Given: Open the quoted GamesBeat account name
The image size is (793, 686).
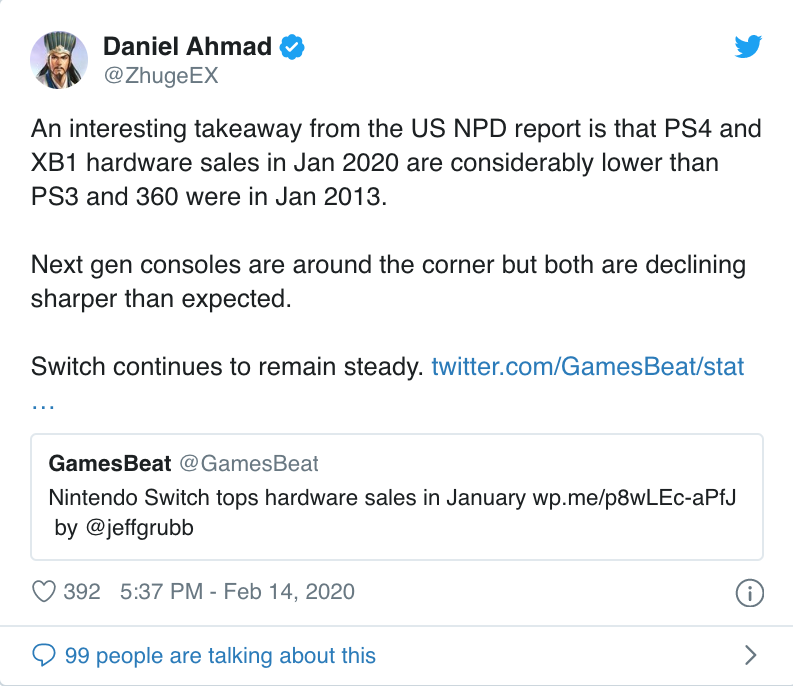Looking at the screenshot, I should [x=108, y=463].
